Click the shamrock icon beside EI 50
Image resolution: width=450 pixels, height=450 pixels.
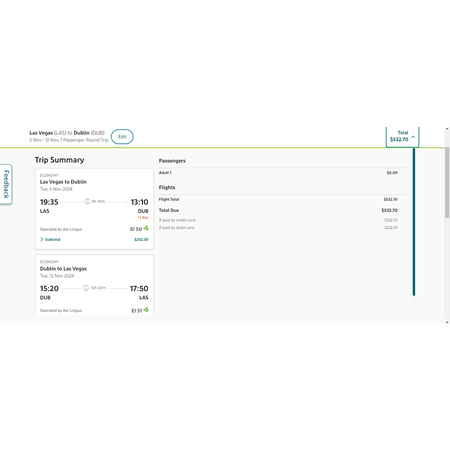click(x=146, y=228)
